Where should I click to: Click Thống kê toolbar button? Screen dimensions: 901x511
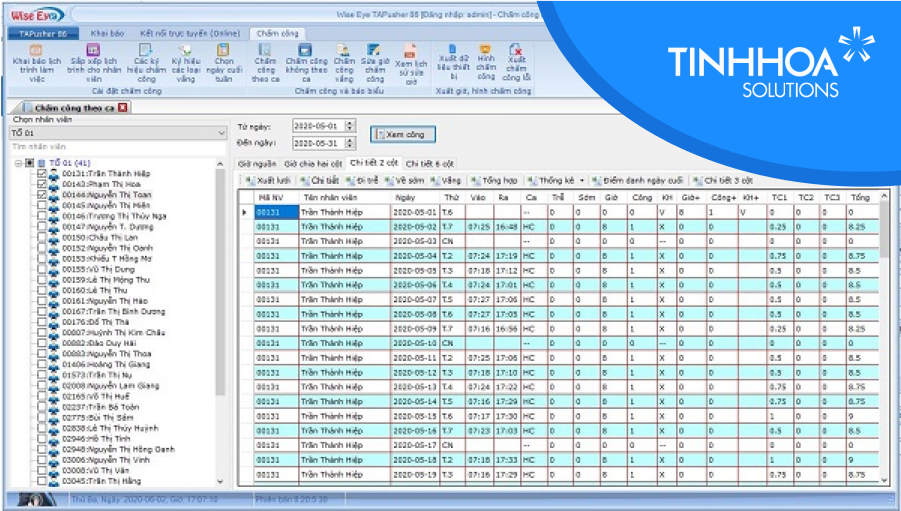coord(550,180)
